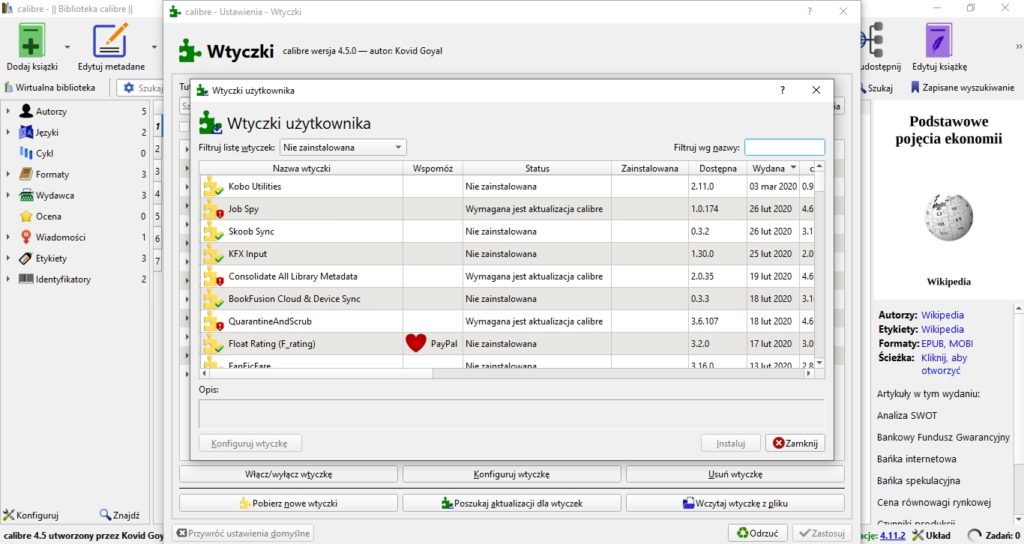Click the Znajdź magnifier in tag browser
The height and width of the screenshot is (544, 1024).
tap(105, 515)
